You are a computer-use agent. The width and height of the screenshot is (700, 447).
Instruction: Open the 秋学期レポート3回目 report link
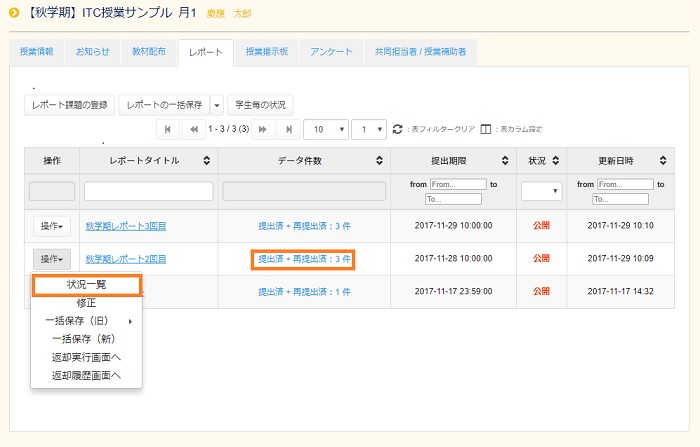[126, 227]
